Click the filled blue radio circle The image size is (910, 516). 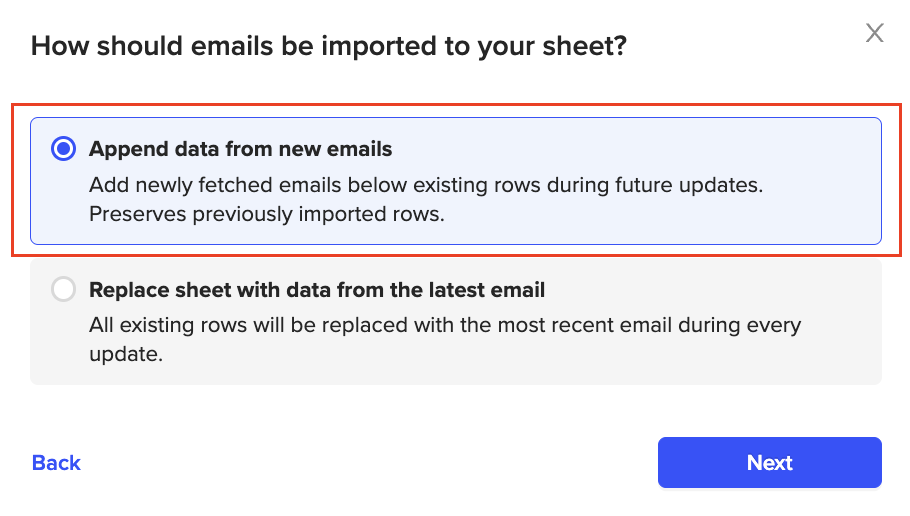[x=63, y=149]
